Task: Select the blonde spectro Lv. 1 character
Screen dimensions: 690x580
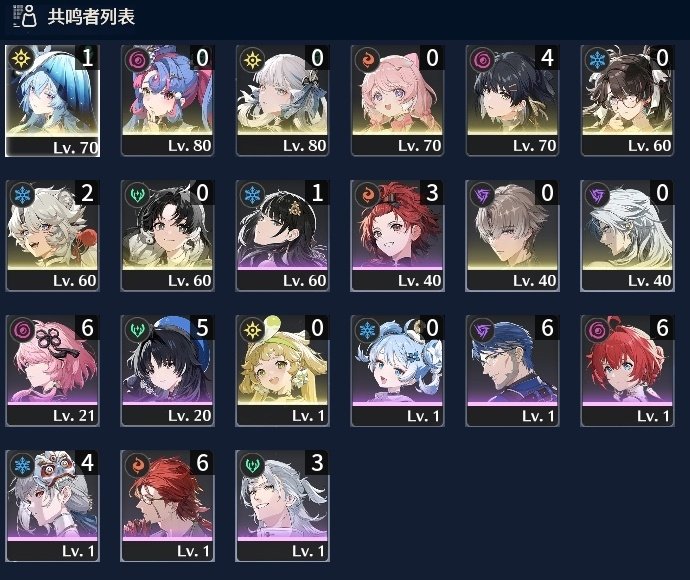Action: coord(283,371)
